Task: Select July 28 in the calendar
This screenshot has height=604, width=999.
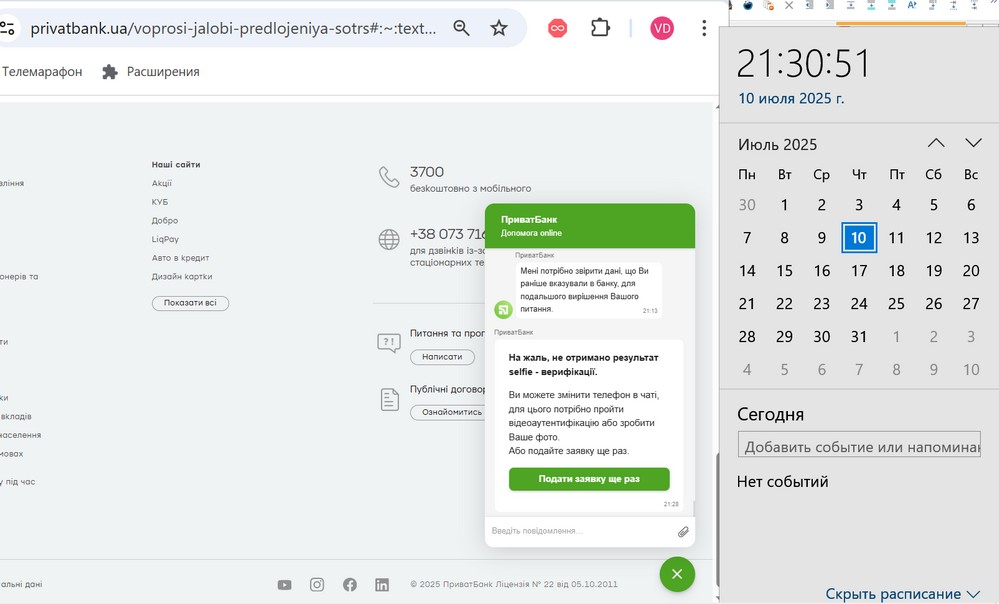Action: [x=747, y=336]
